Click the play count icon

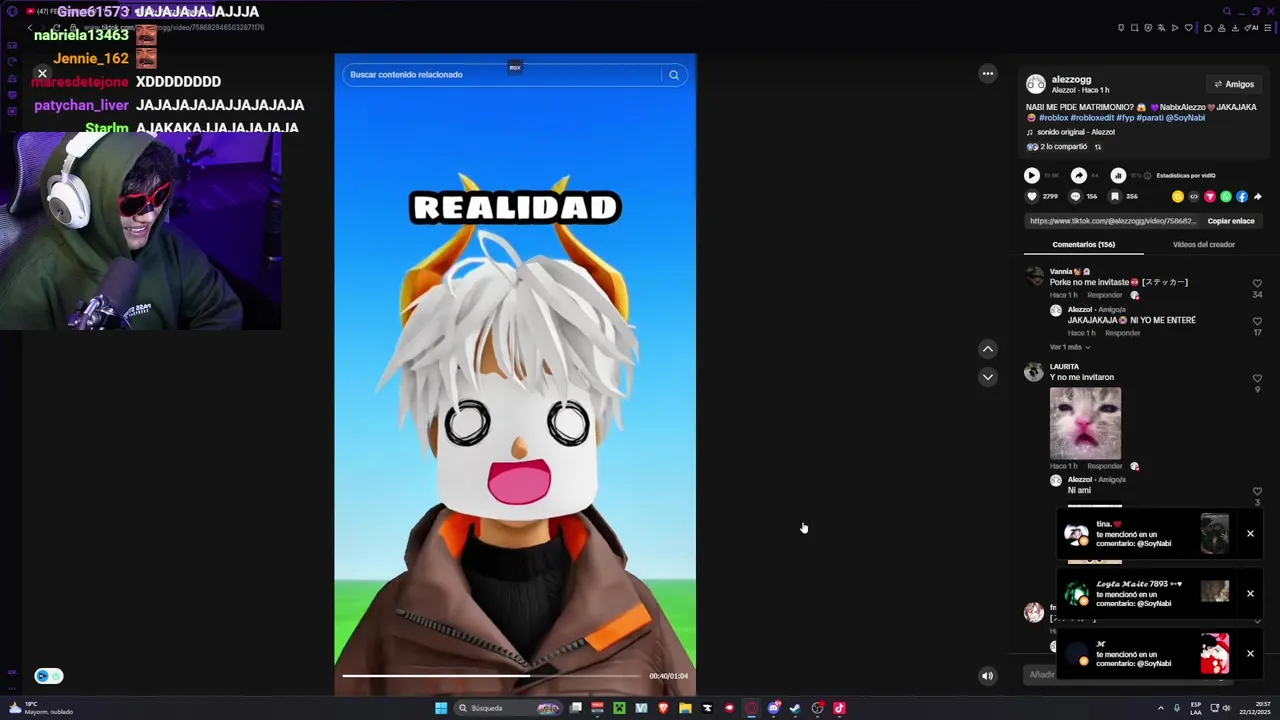(1032, 175)
